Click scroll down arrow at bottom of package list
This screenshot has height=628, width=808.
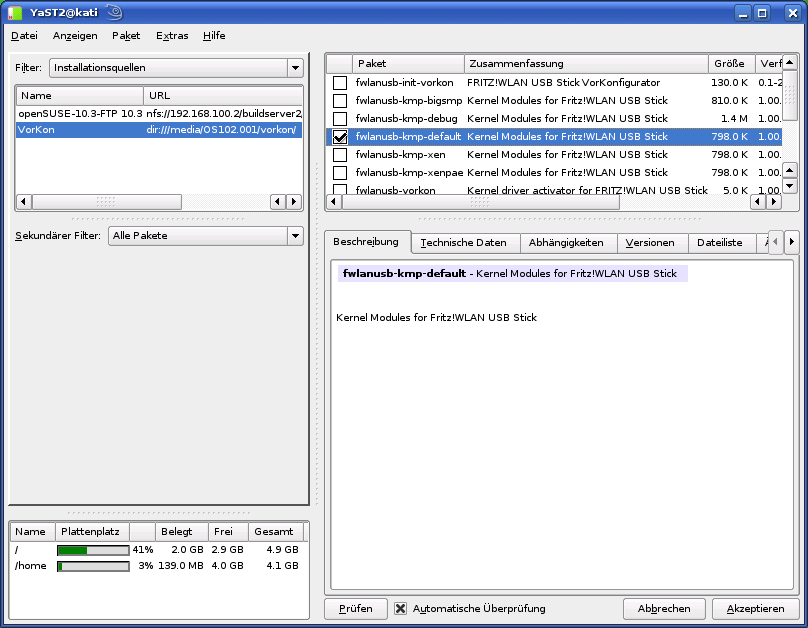click(790, 185)
